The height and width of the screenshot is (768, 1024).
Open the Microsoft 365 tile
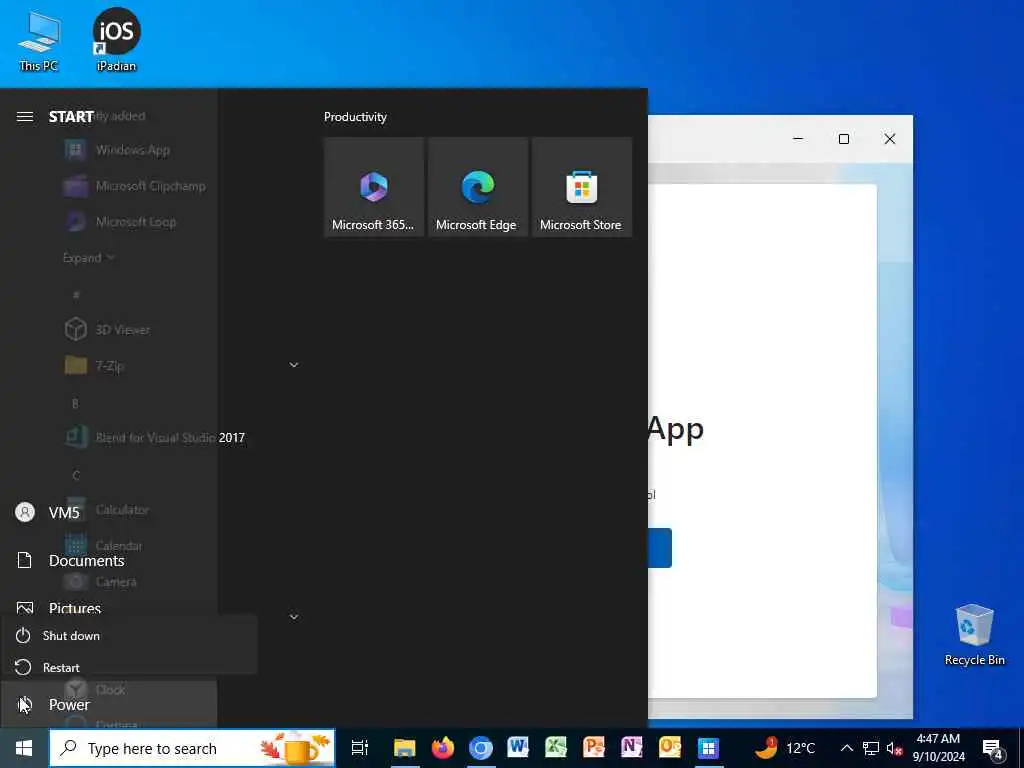pos(374,187)
